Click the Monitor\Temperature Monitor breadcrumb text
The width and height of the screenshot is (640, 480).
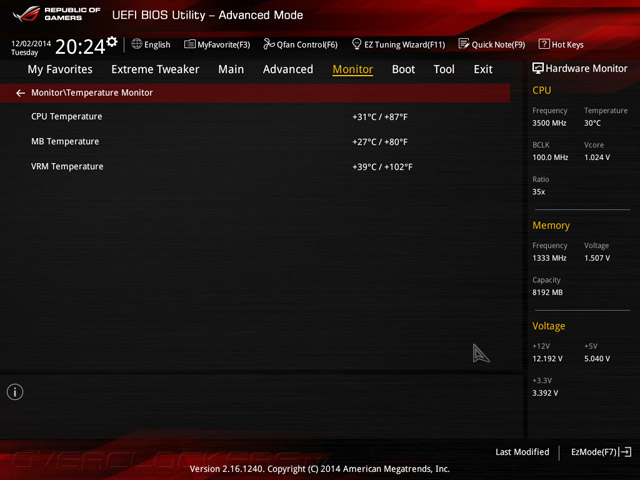pyautogui.click(x=92, y=93)
